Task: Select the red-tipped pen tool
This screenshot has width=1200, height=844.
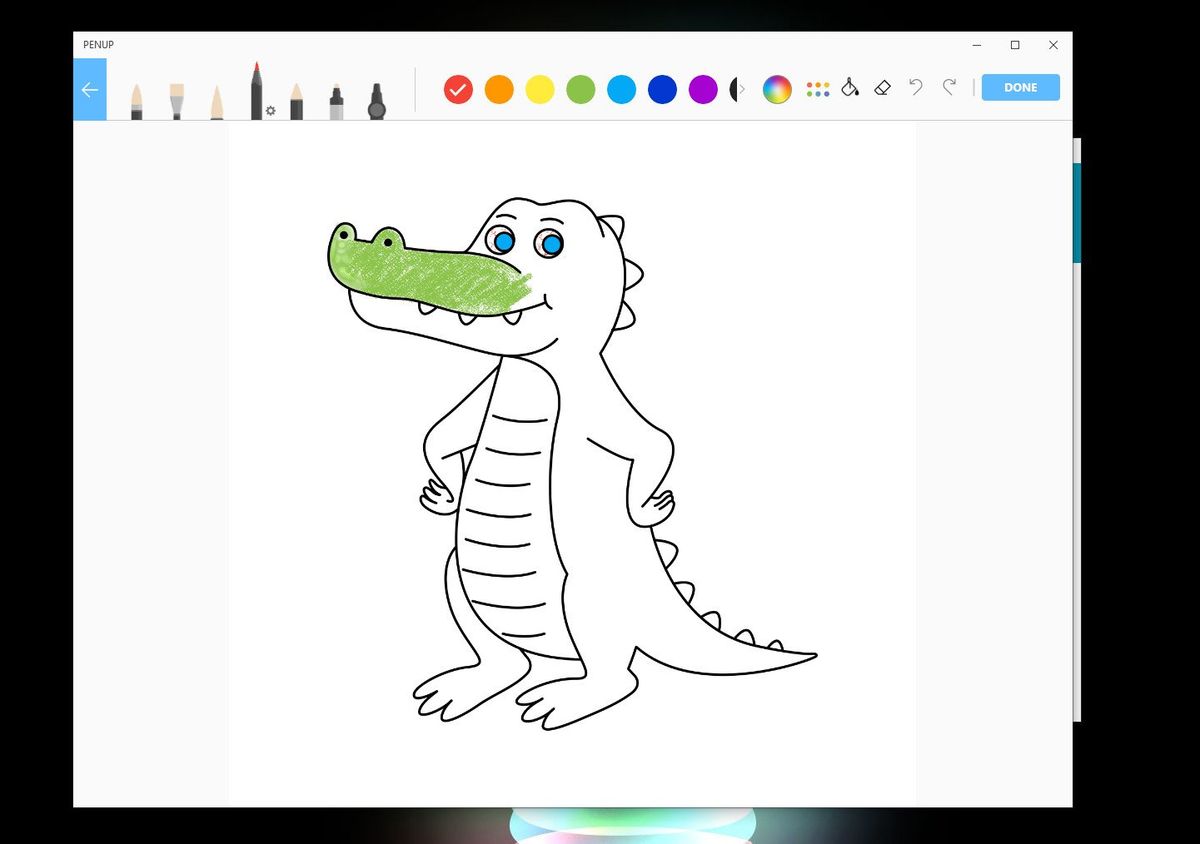Action: point(256,92)
